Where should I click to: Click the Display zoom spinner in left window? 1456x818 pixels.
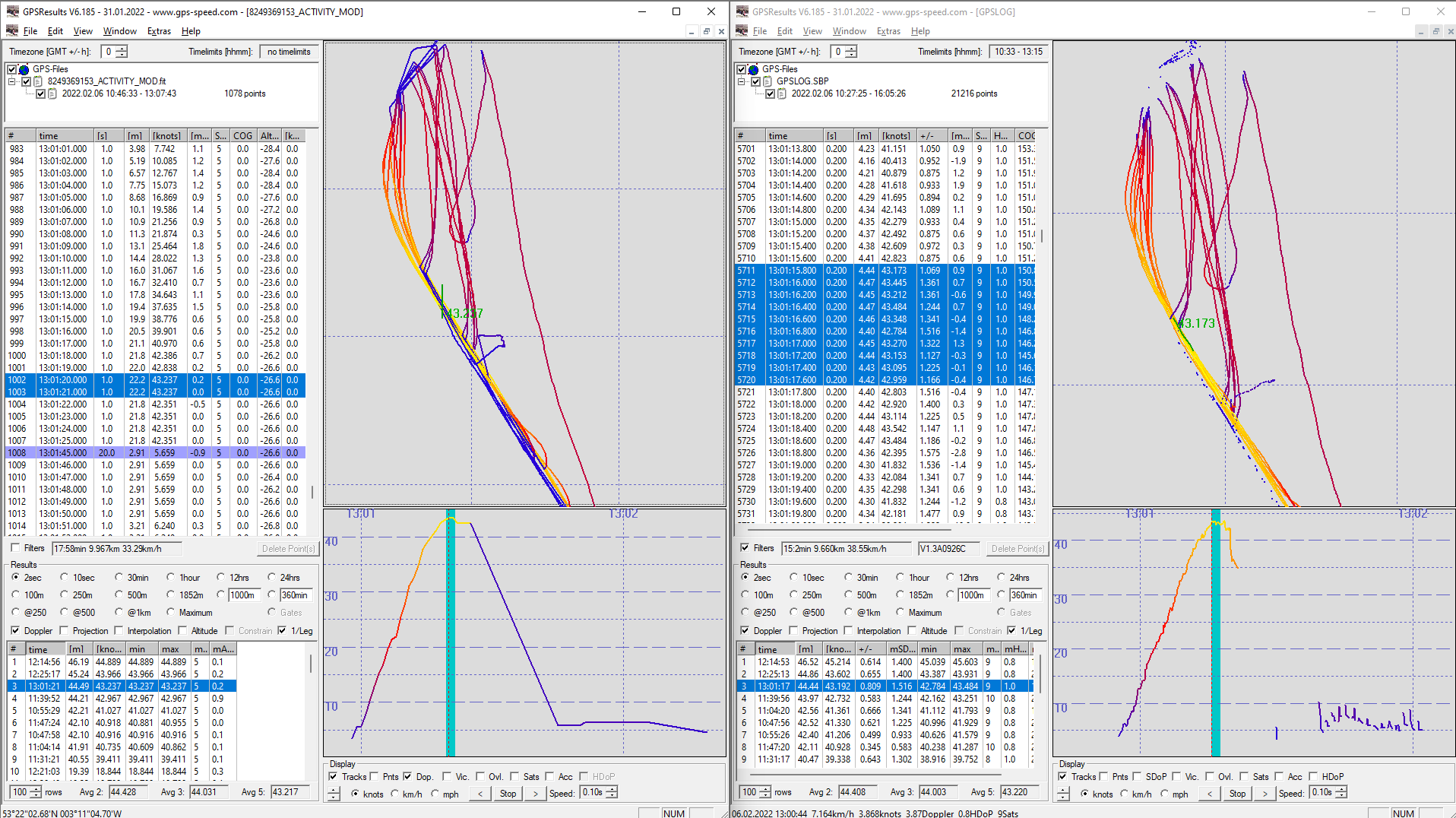334,793
